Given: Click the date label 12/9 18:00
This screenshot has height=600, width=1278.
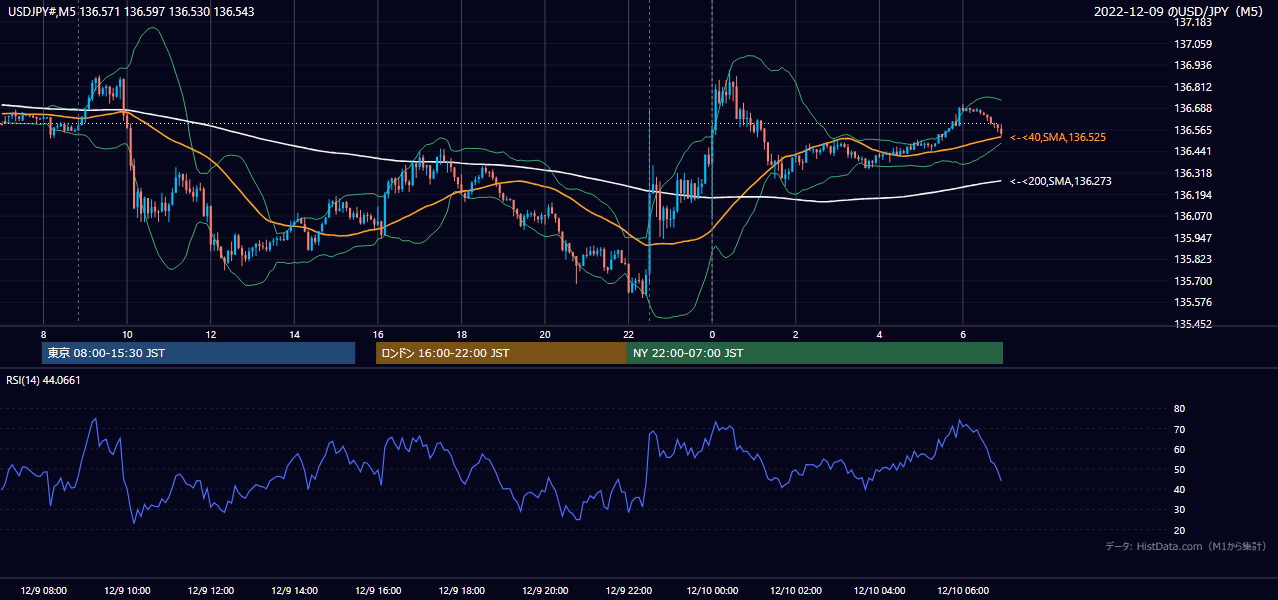Looking at the screenshot, I should click(461, 591).
